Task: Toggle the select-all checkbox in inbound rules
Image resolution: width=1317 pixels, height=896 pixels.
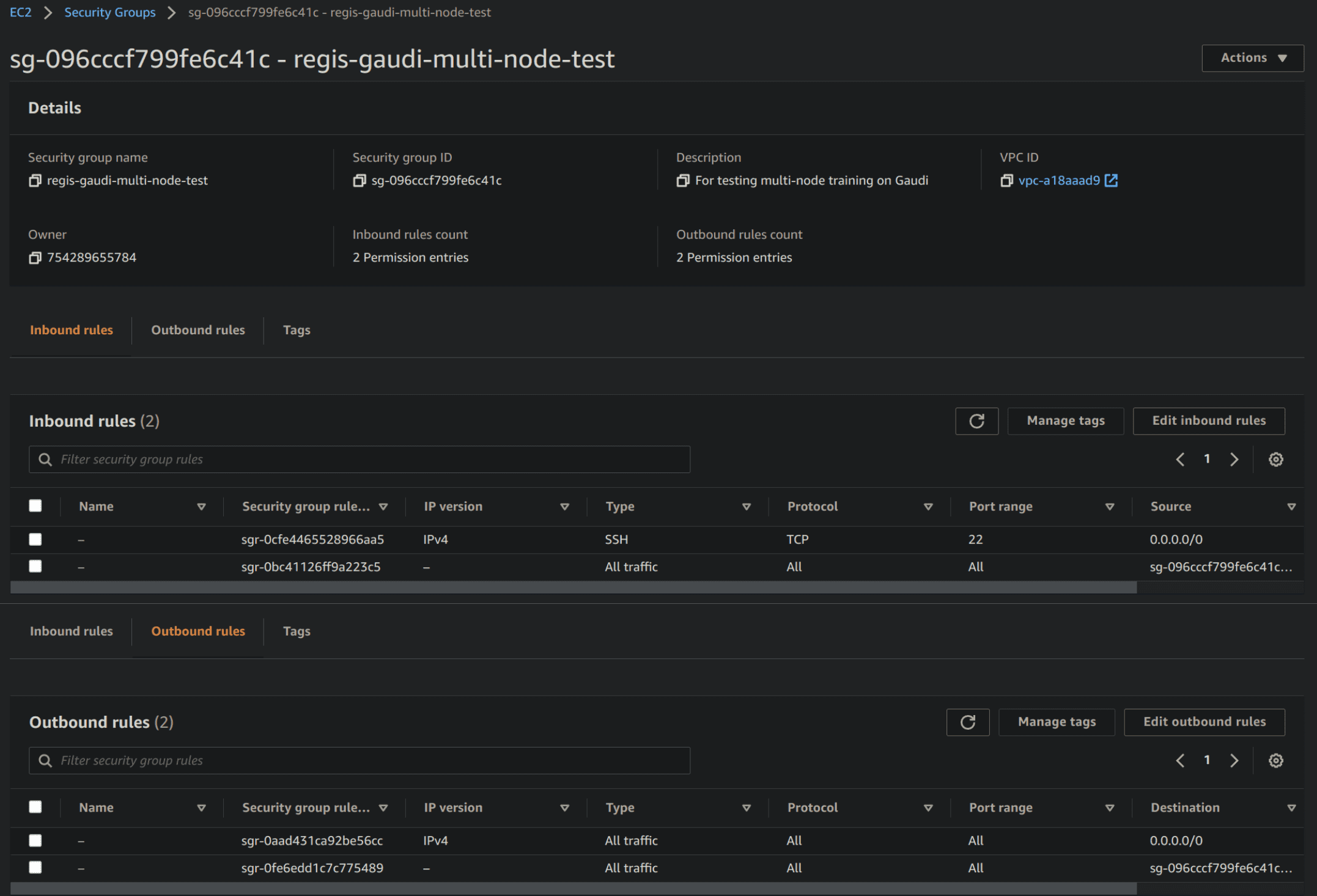Action: click(x=35, y=505)
